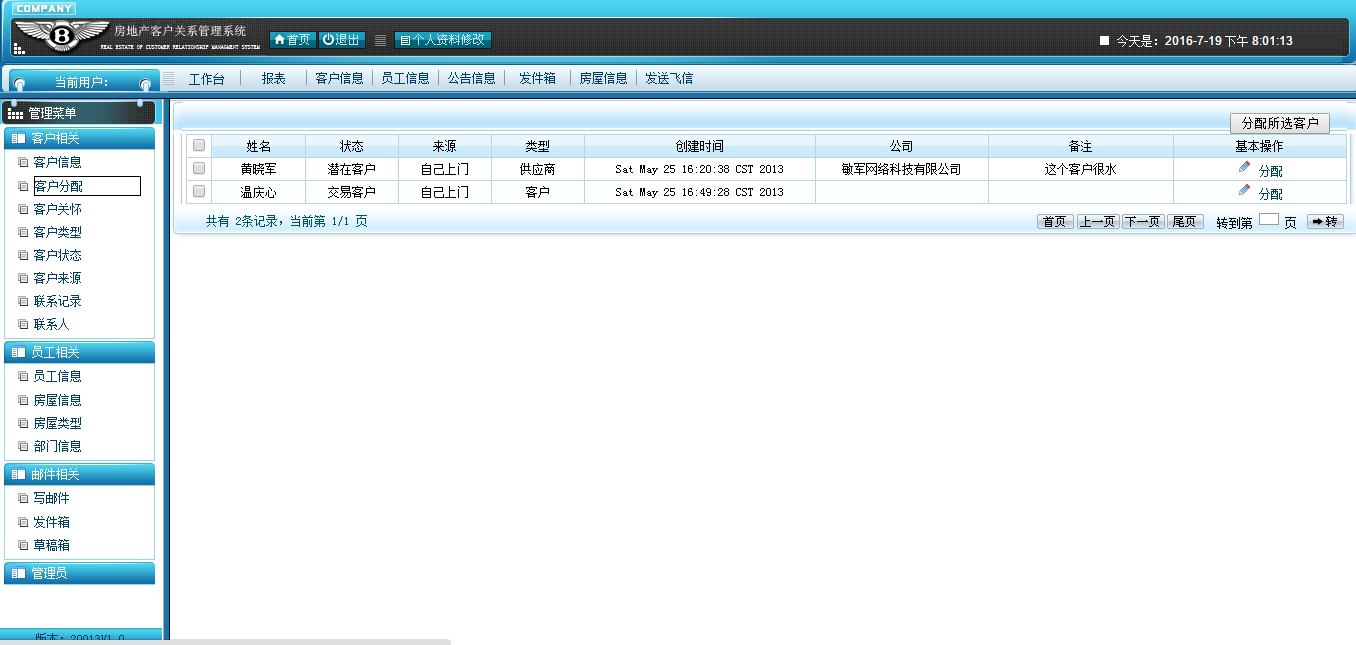Open 个人资料修改 profile edit icon button

click(x=443, y=40)
